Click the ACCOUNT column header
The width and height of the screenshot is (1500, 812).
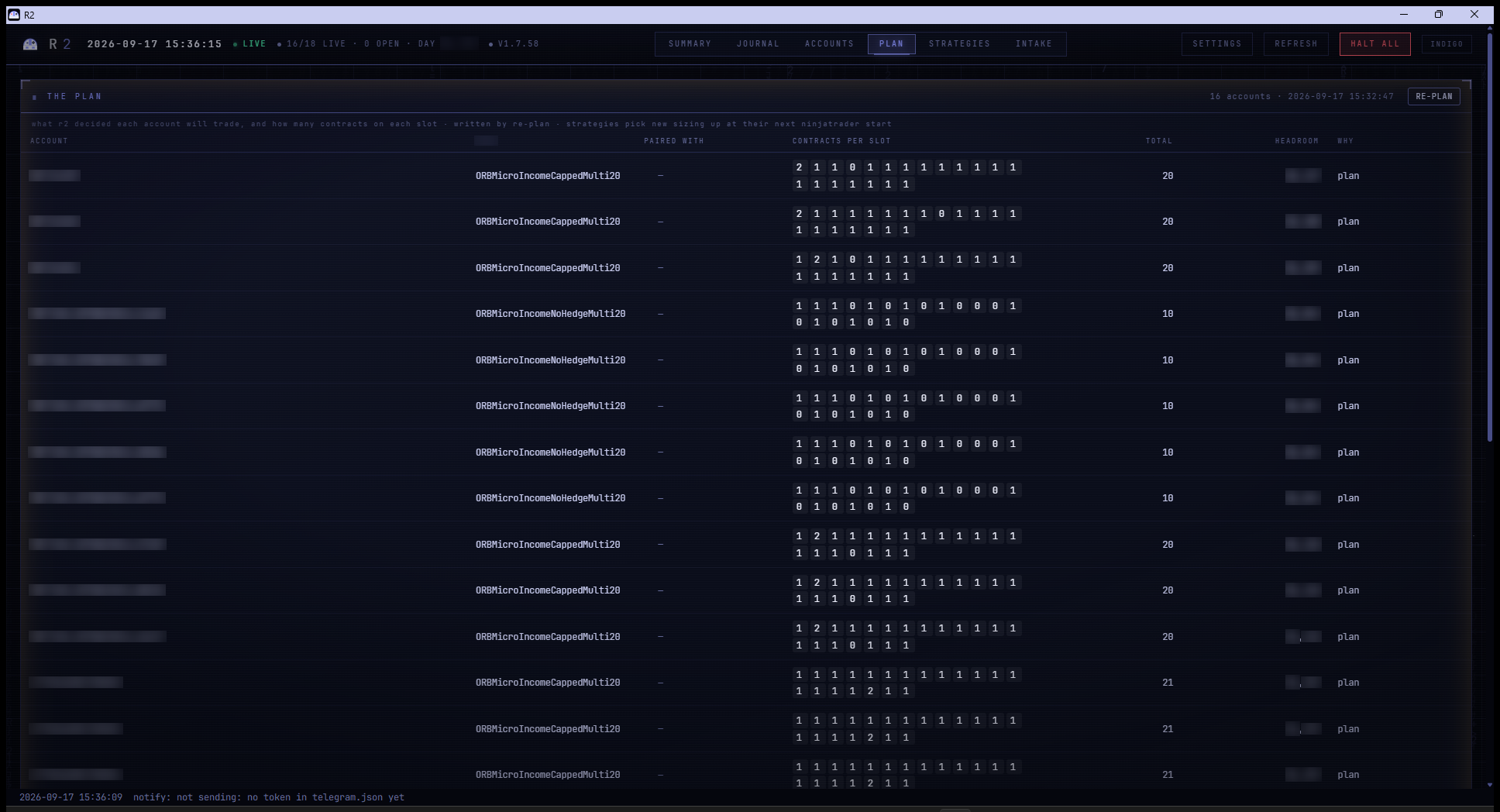click(49, 141)
